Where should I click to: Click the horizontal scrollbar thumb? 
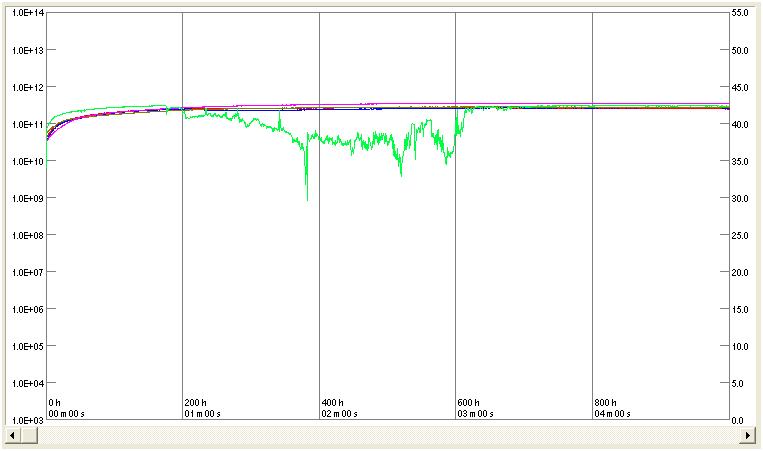pyautogui.click(x=29, y=435)
